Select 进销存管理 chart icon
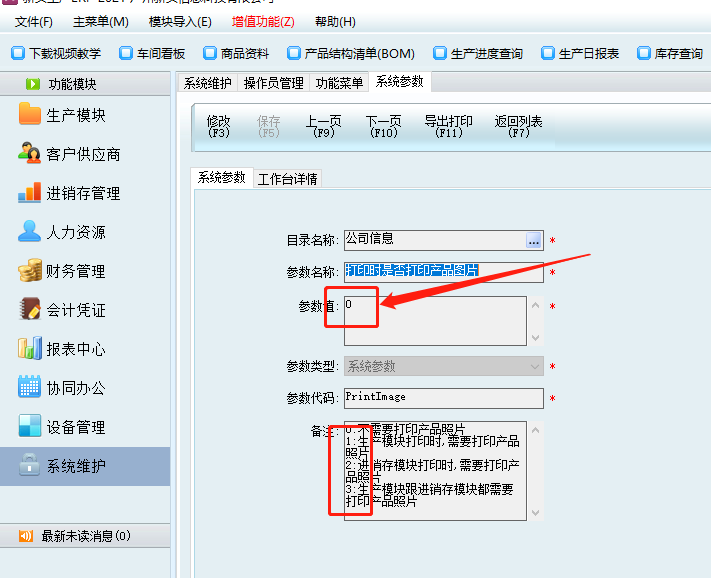This screenshot has height=578, width=711. (29, 193)
